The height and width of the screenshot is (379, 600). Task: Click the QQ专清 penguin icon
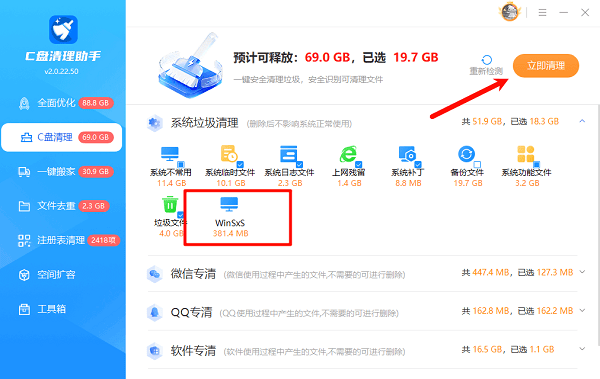point(155,312)
